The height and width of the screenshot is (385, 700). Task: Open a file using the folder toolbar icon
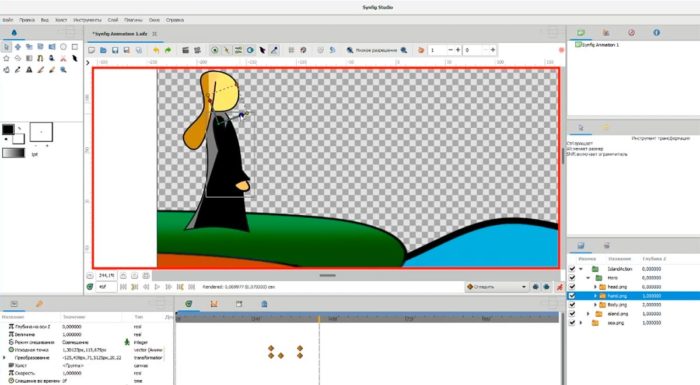tap(103, 50)
